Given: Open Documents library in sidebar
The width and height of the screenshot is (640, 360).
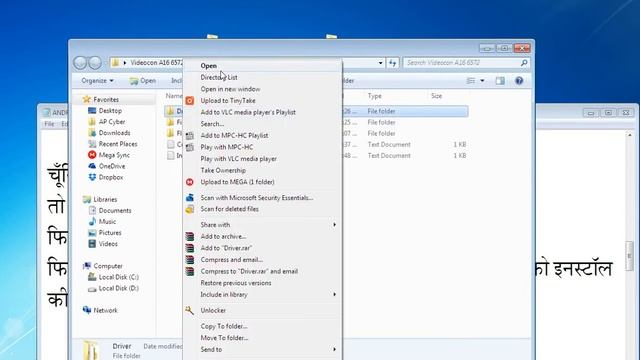Looking at the screenshot, I should [115, 211].
